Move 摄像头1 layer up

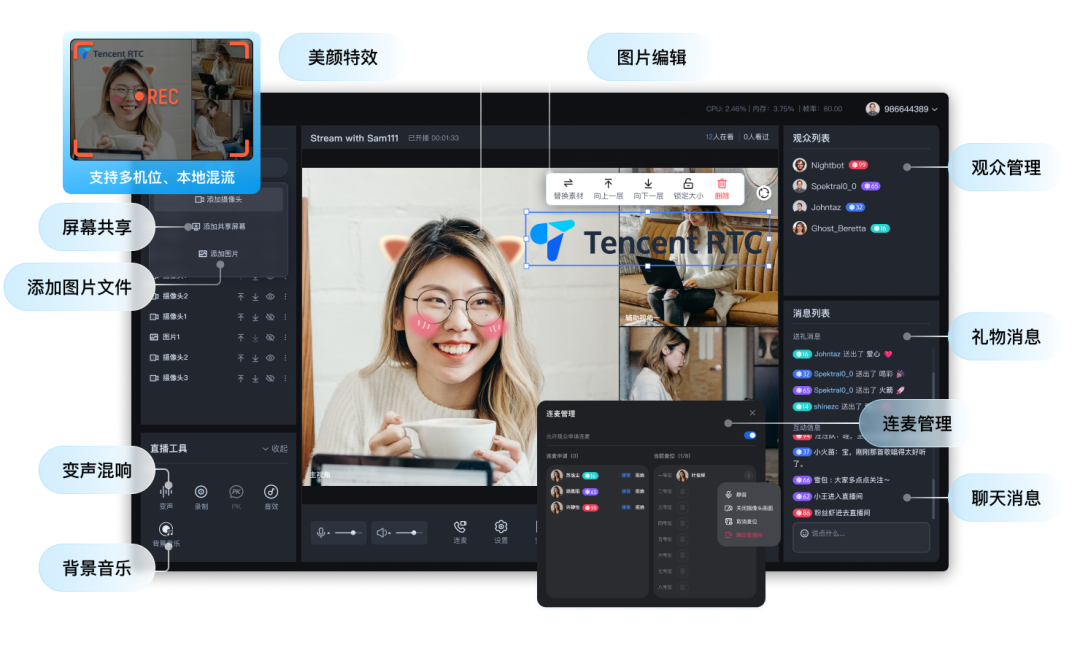coord(240,317)
